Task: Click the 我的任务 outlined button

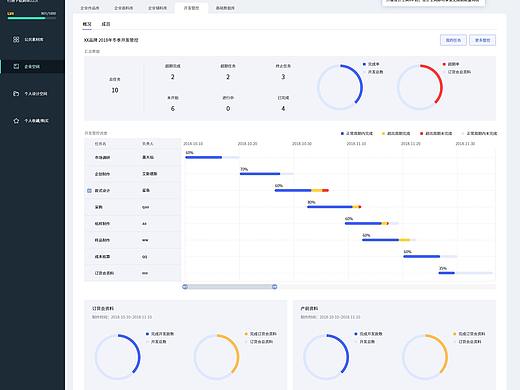Action: coord(453,40)
